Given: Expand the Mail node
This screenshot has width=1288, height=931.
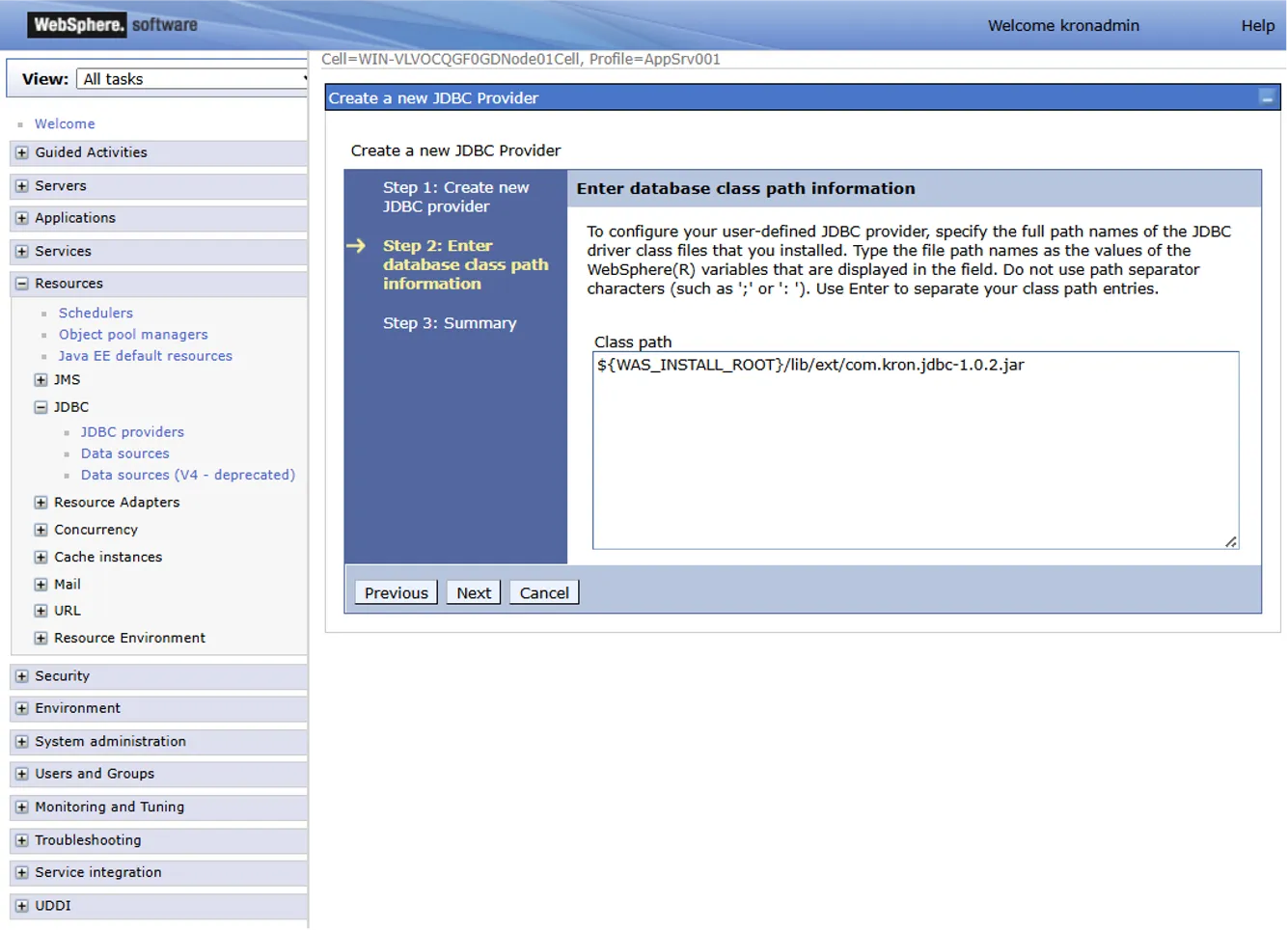Looking at the screenshot, I should pos(41,585).
